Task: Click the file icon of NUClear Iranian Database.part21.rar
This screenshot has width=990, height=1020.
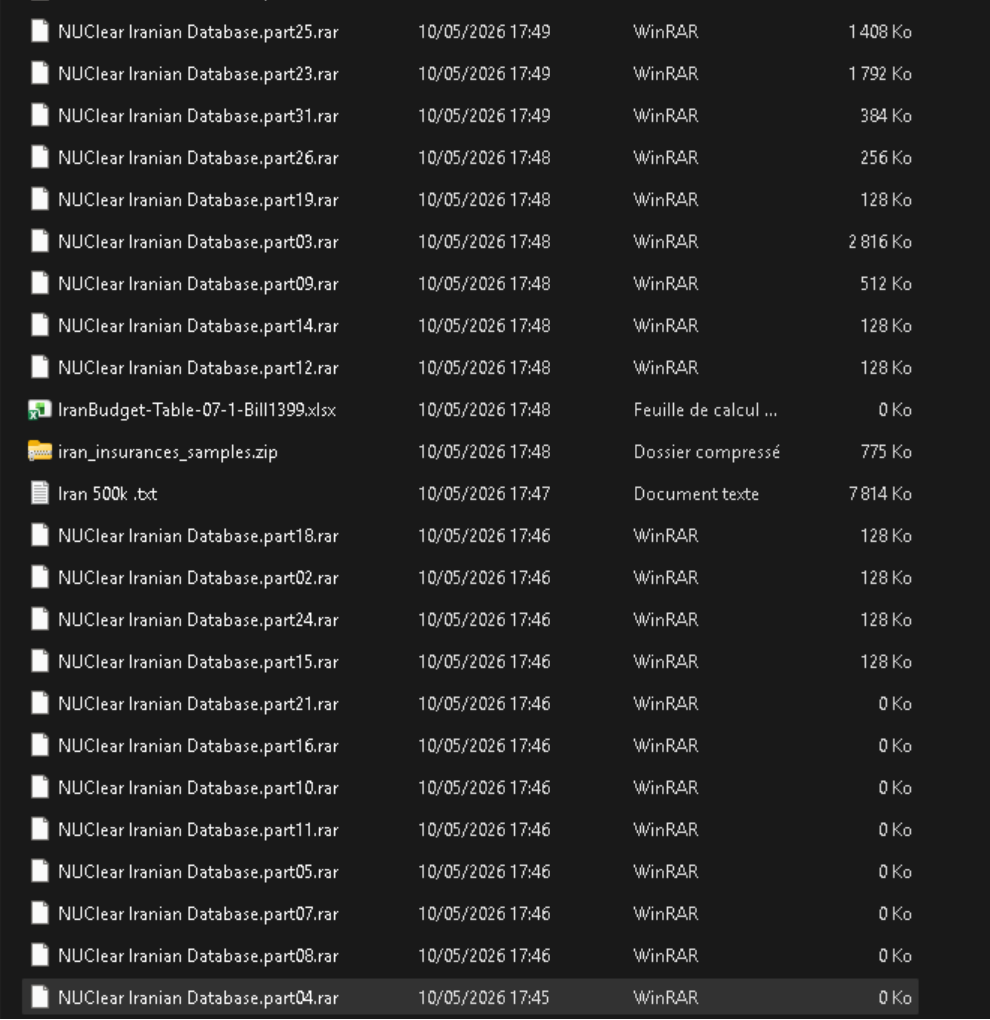Action: coord(40,704)
